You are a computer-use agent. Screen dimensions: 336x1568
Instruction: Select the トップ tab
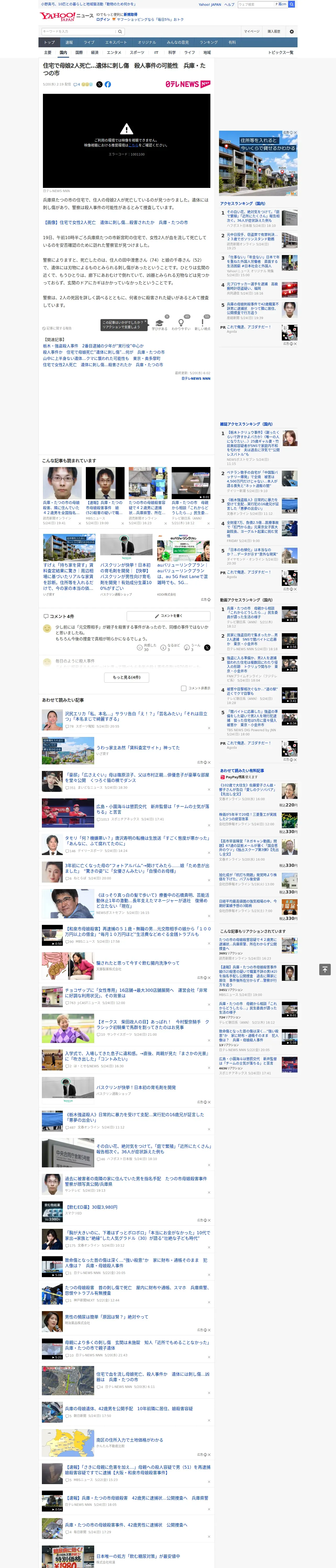point(49,43)
